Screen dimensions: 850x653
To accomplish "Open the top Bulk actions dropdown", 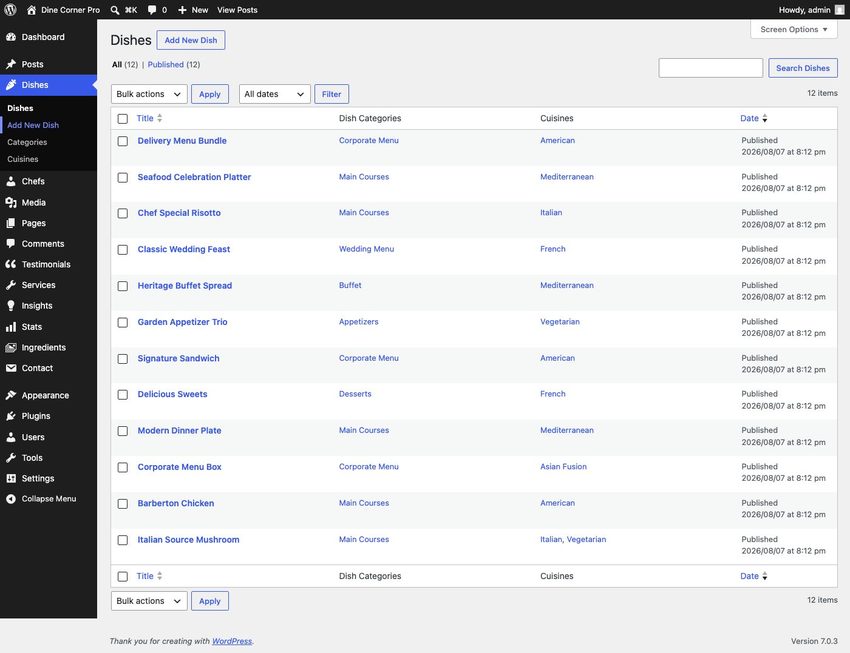I will [x=149, y=94].
